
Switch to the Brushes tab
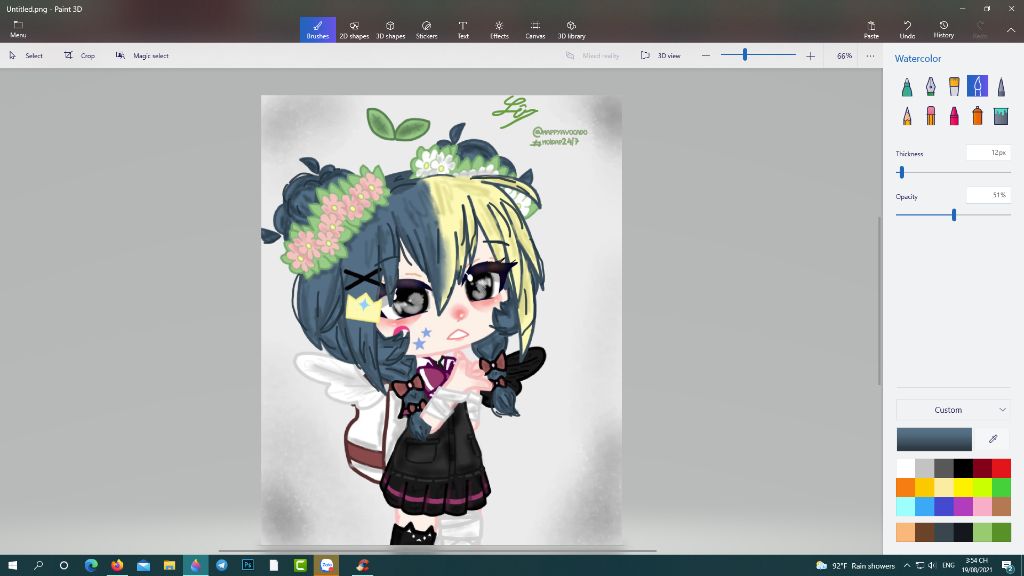point(318,29)
